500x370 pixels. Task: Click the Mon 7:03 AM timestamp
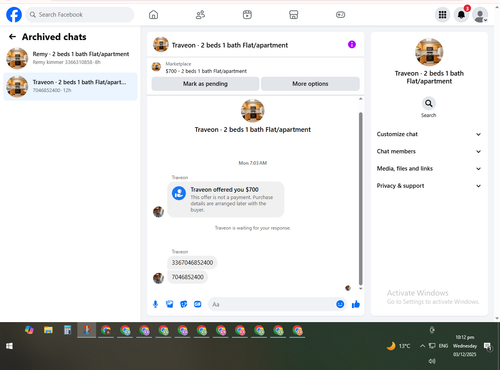pos(253,163)
